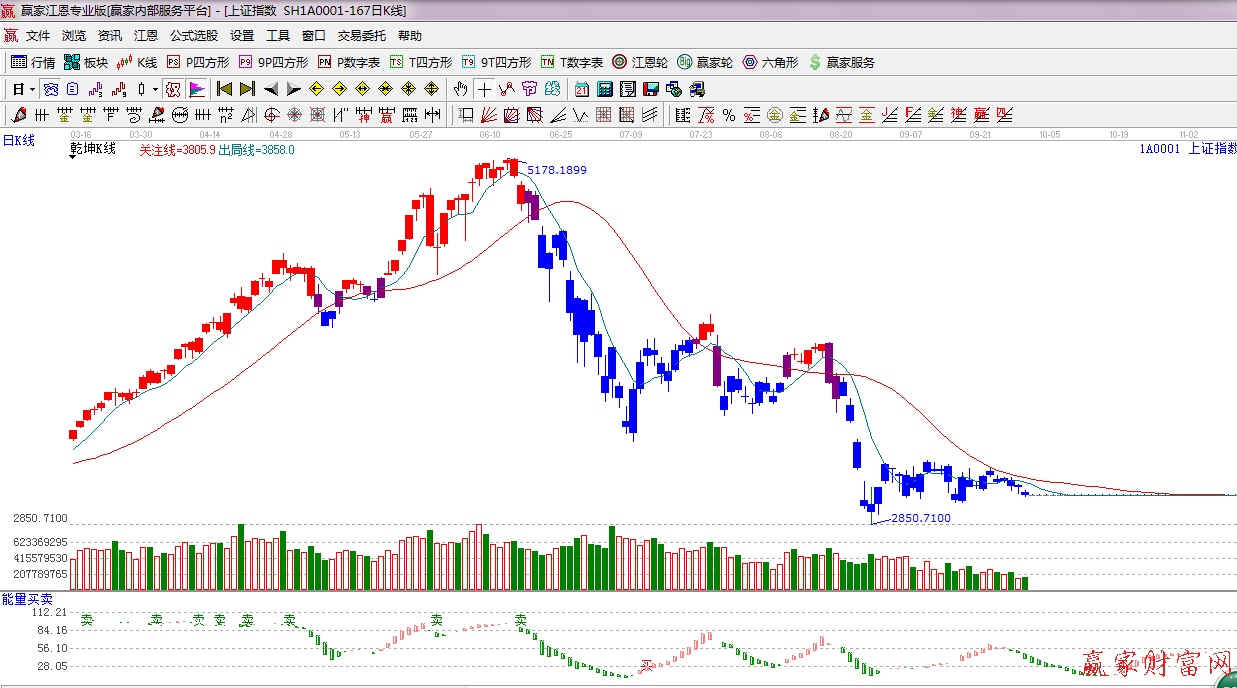This screenshot has width=1237, height=688.
Task: Open the 公式选股 menu
Action: (x=193, y=35)
